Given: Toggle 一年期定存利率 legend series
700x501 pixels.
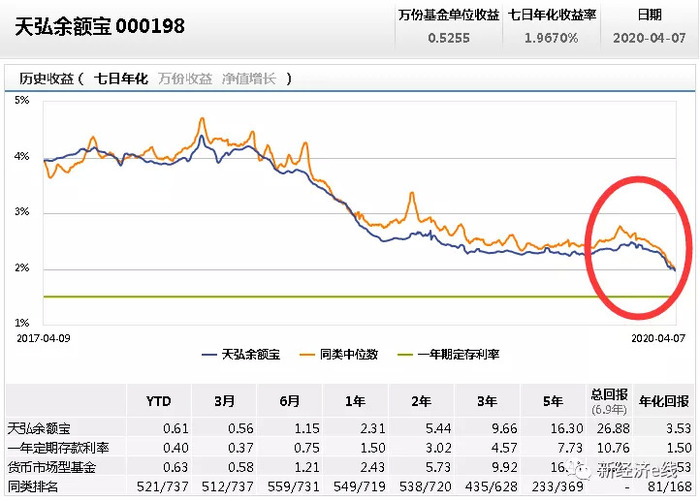Looking at the screenshot, I should 448,355.
